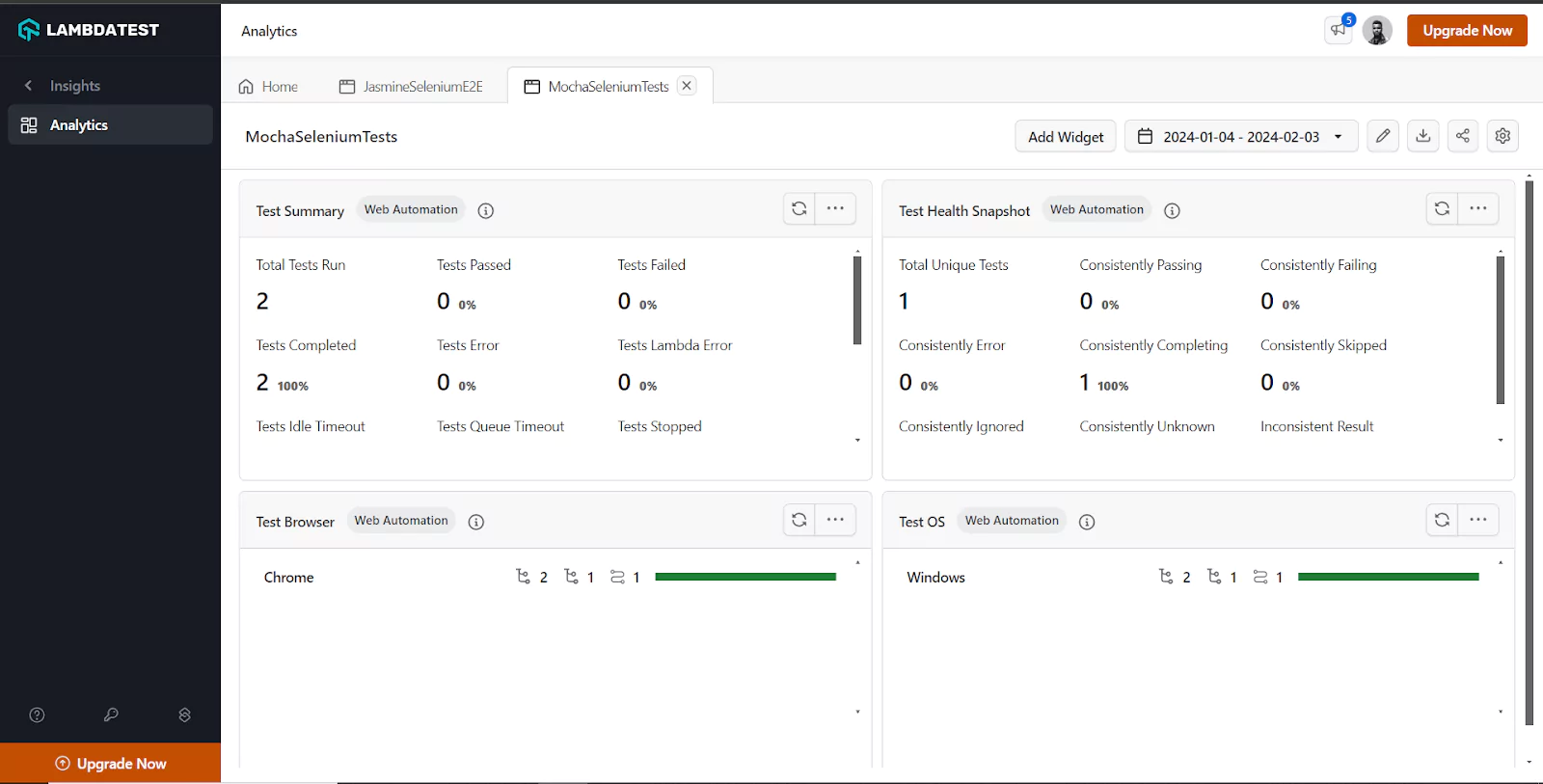Refresh the Test OS widget
Viewport: 1543px width, 784px height.
pos(1442,520)
